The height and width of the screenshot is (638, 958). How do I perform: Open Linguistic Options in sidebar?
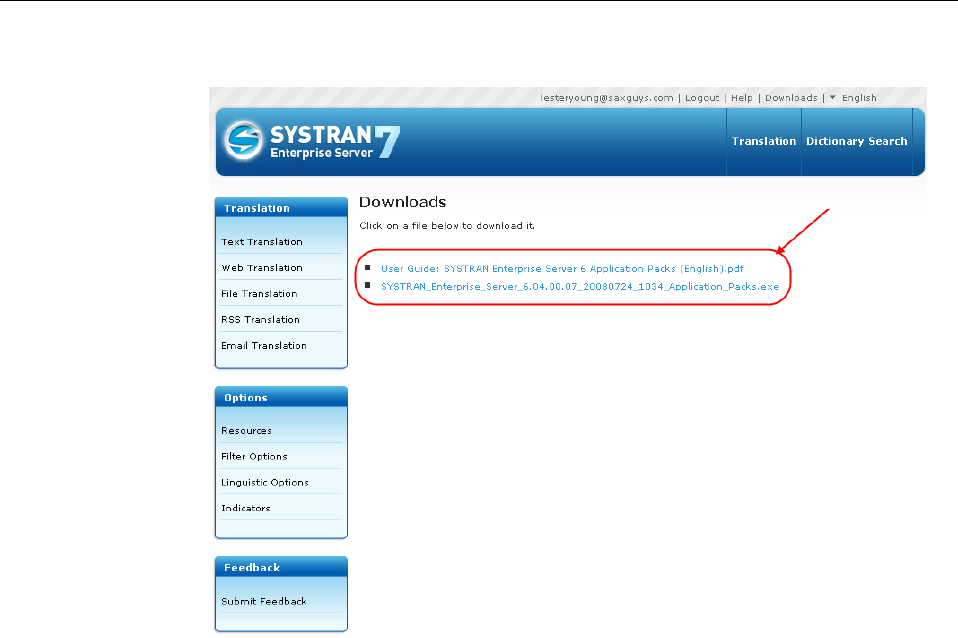click(265, 483)
